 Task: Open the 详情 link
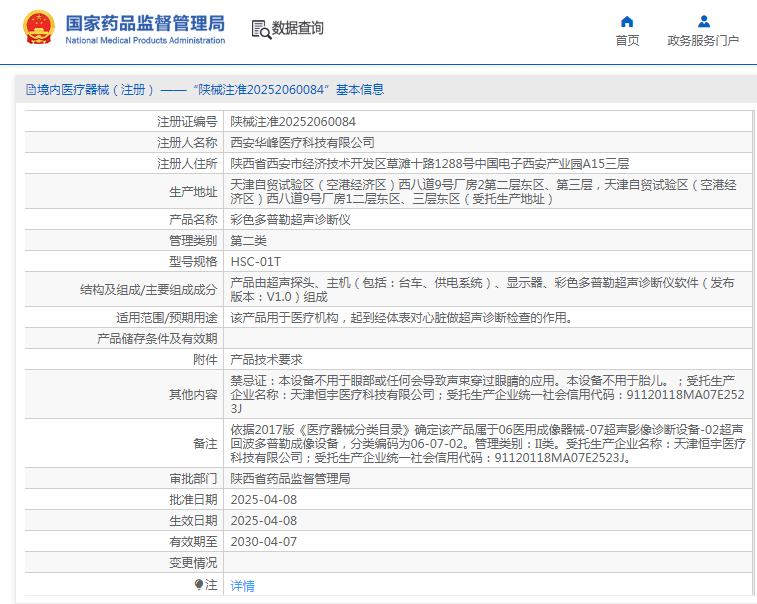(x=242, y=586)
